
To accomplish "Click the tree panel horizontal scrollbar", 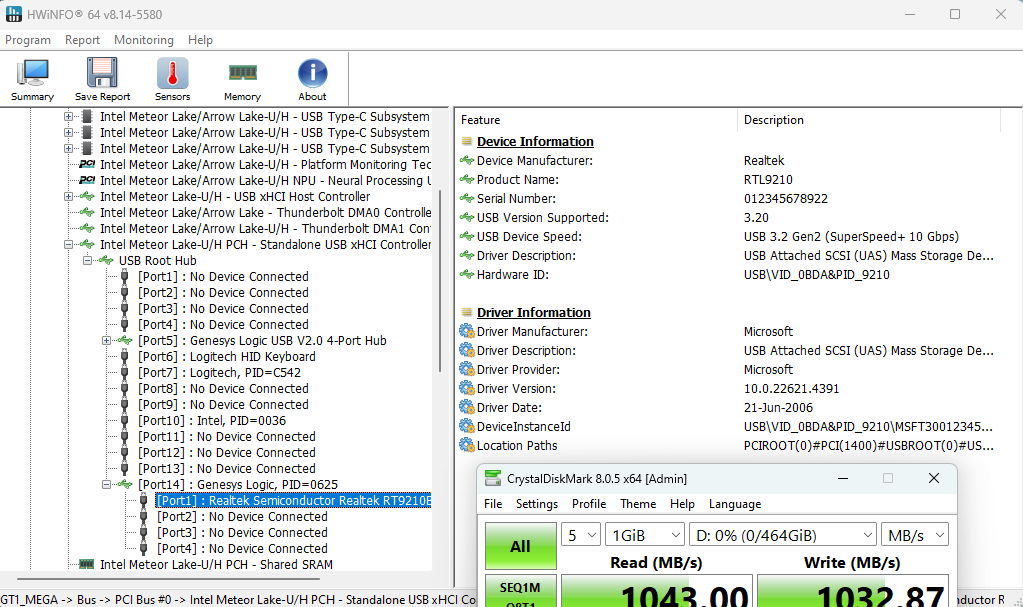I will point(168,578).
